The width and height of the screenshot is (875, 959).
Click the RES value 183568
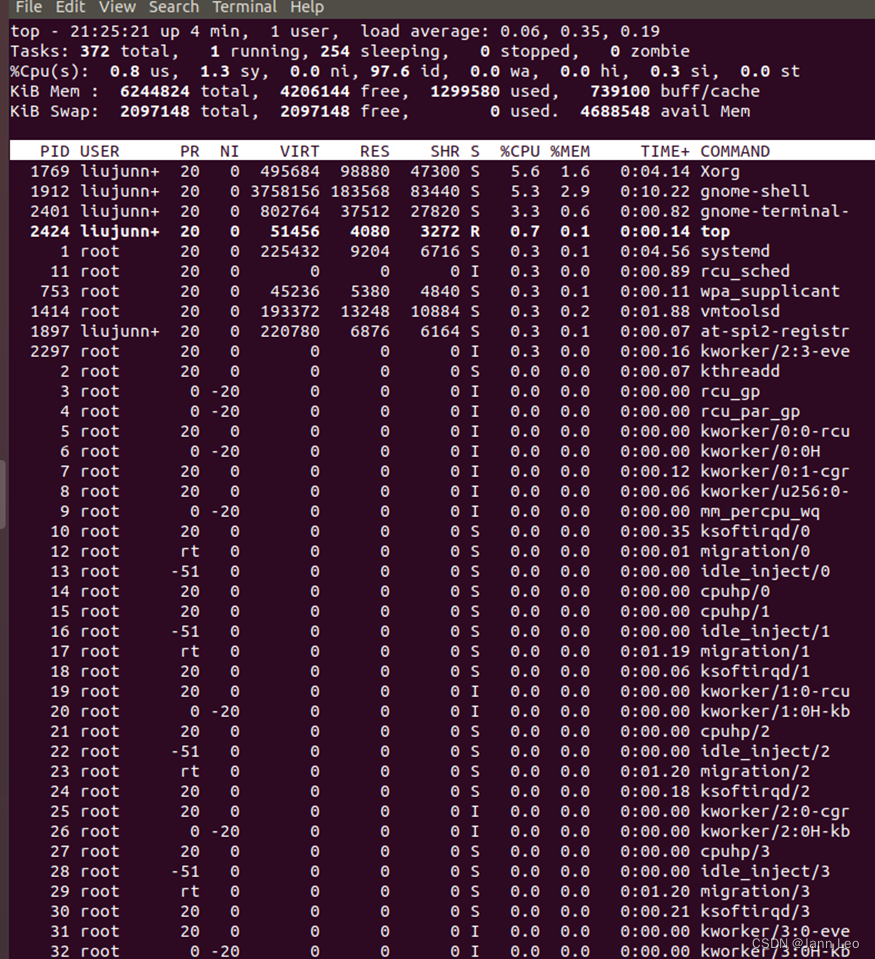coord(360,191)
